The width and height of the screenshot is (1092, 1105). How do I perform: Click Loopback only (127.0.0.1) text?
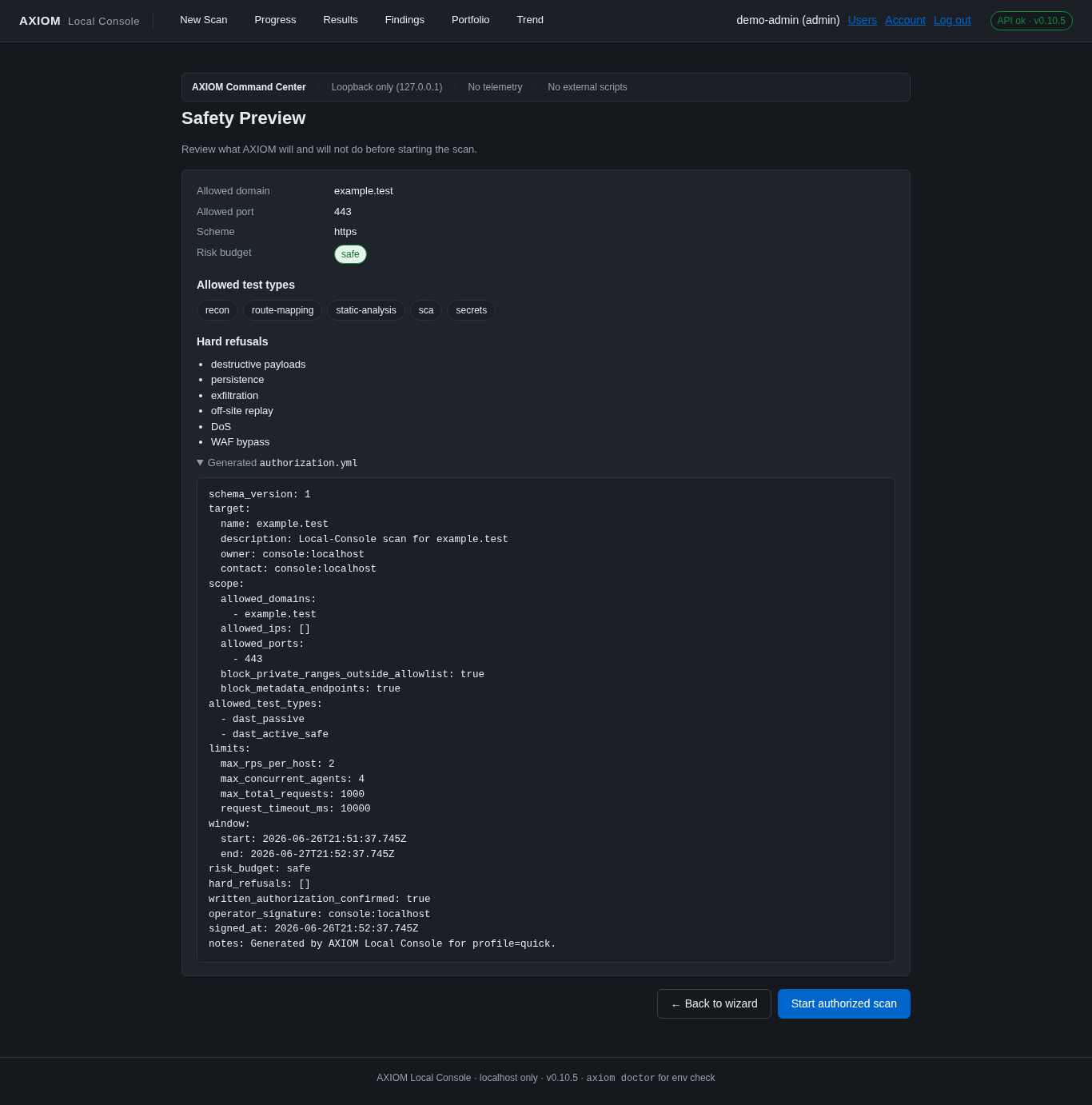point(387,87)
